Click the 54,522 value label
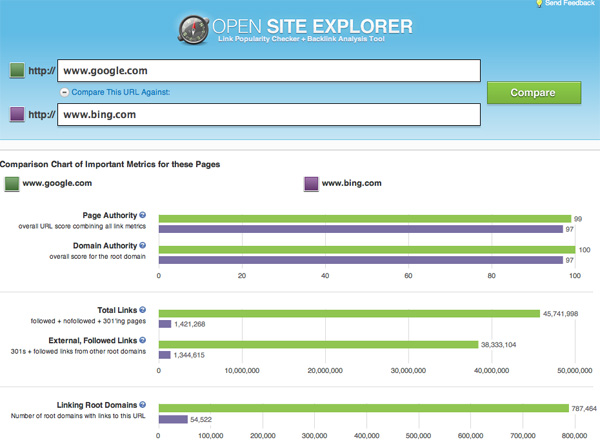 tap(201, 419)
